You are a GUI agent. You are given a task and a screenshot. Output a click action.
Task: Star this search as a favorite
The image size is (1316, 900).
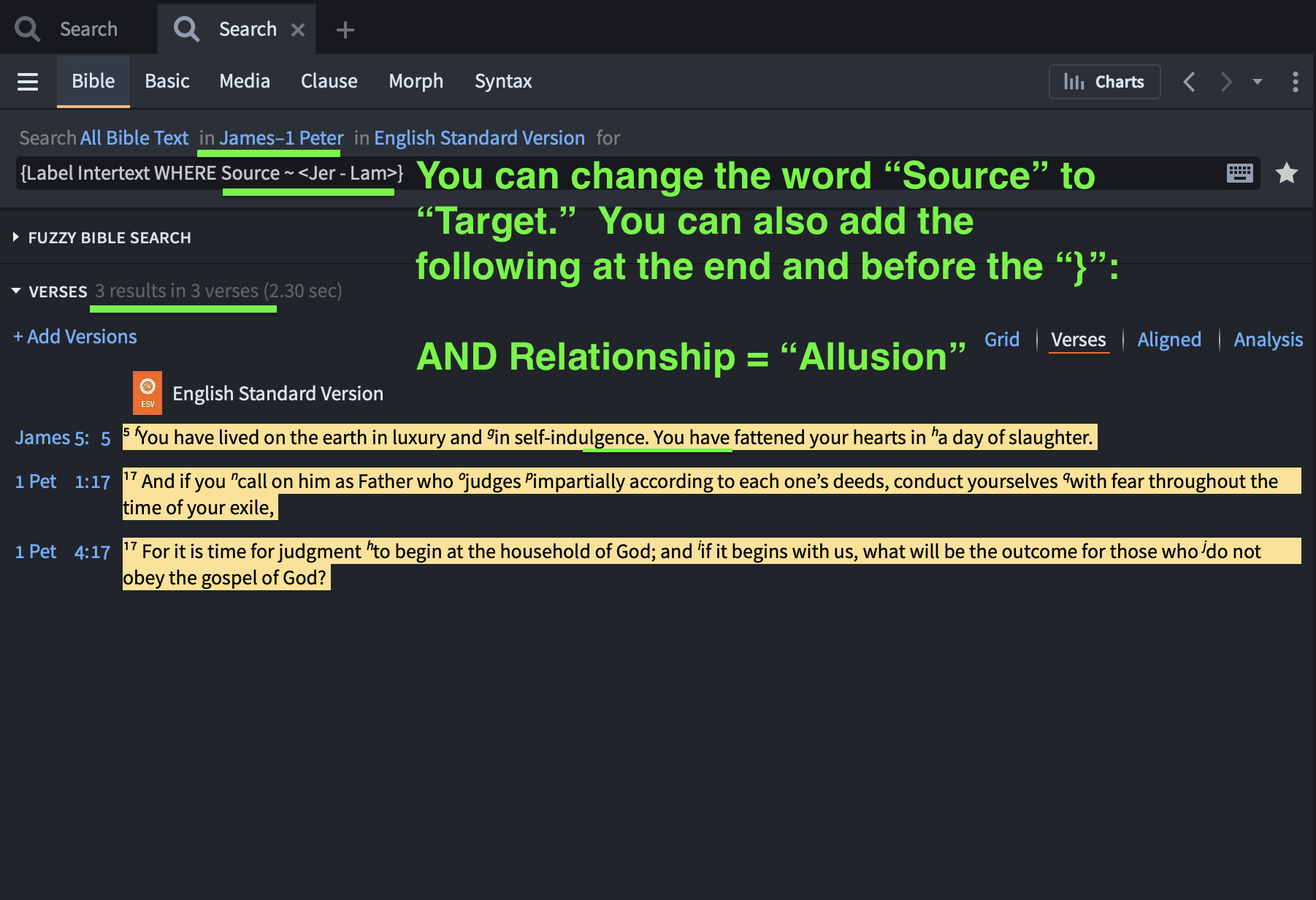coord(1287,173)
